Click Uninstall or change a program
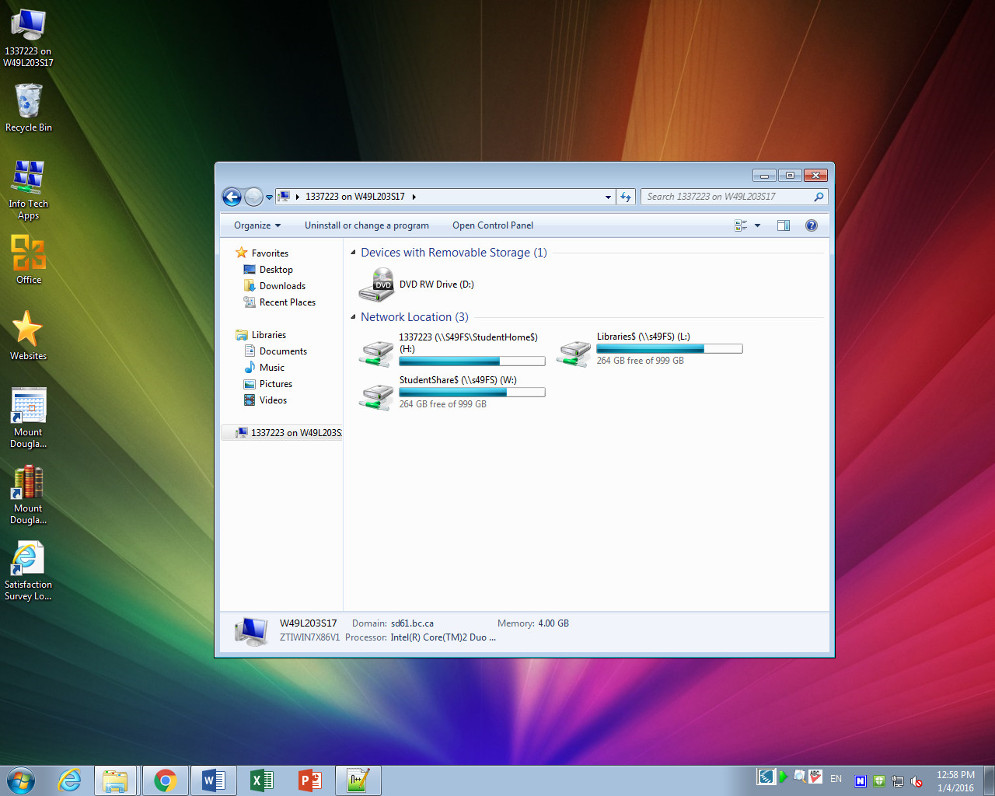The width and height of the screenshot is (995, 796). click(x=366, y=225)
